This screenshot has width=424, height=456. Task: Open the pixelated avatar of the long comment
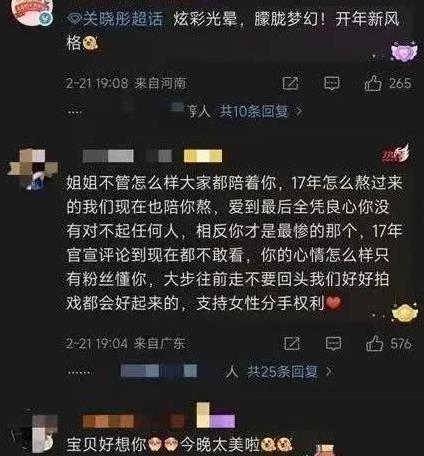(32, 170)
